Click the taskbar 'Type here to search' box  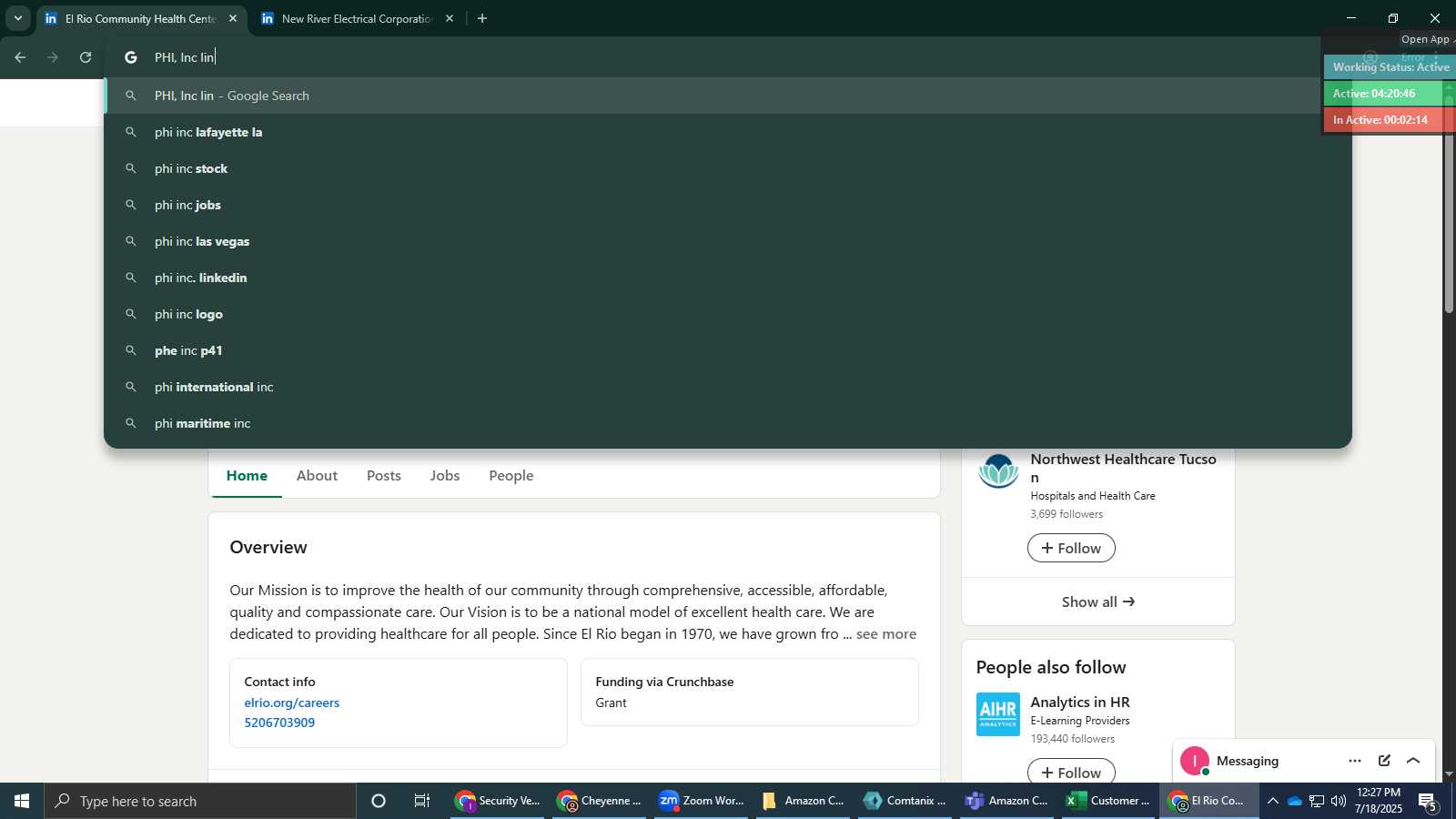pos(200,801)
